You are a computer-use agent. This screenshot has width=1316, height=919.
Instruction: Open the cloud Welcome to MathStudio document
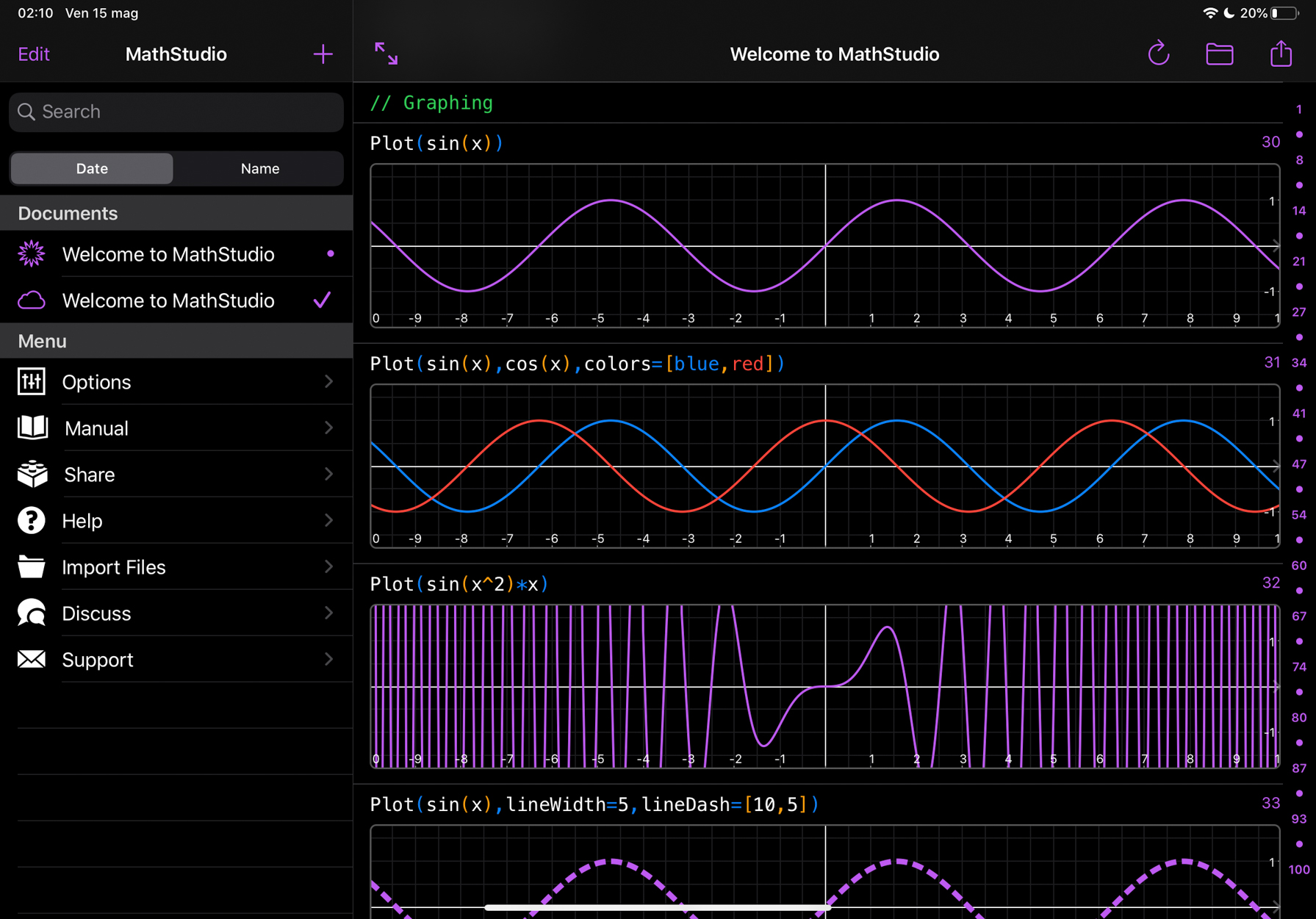(x=176, y=300)
